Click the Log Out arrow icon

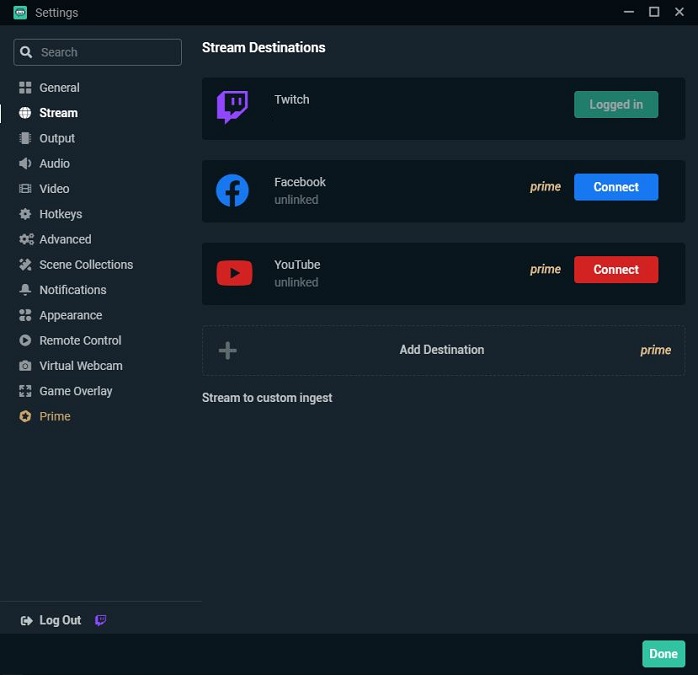[27, 621]
